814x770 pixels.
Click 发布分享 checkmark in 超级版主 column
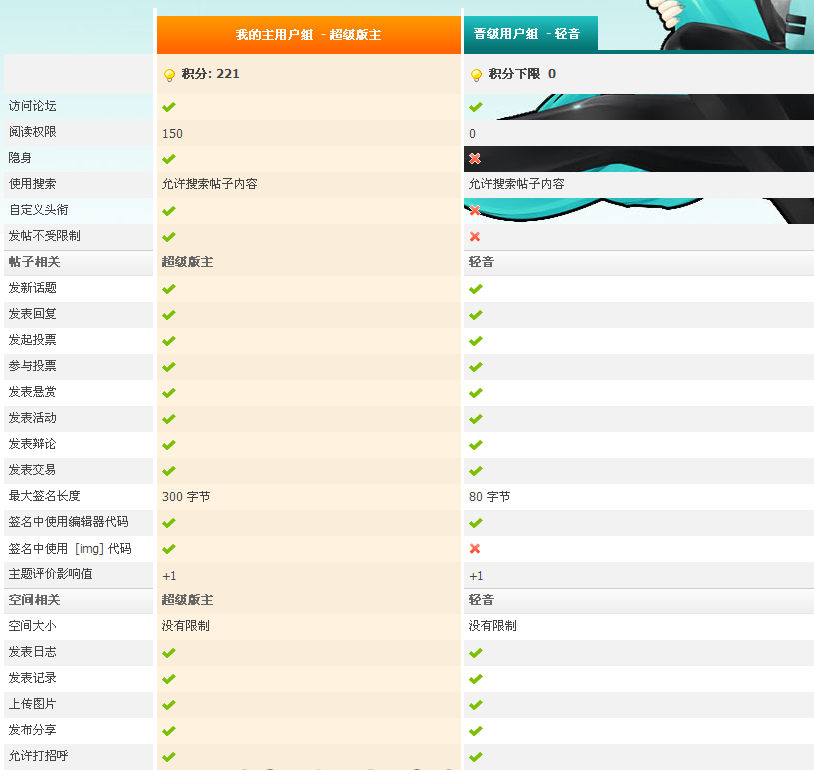169,731
